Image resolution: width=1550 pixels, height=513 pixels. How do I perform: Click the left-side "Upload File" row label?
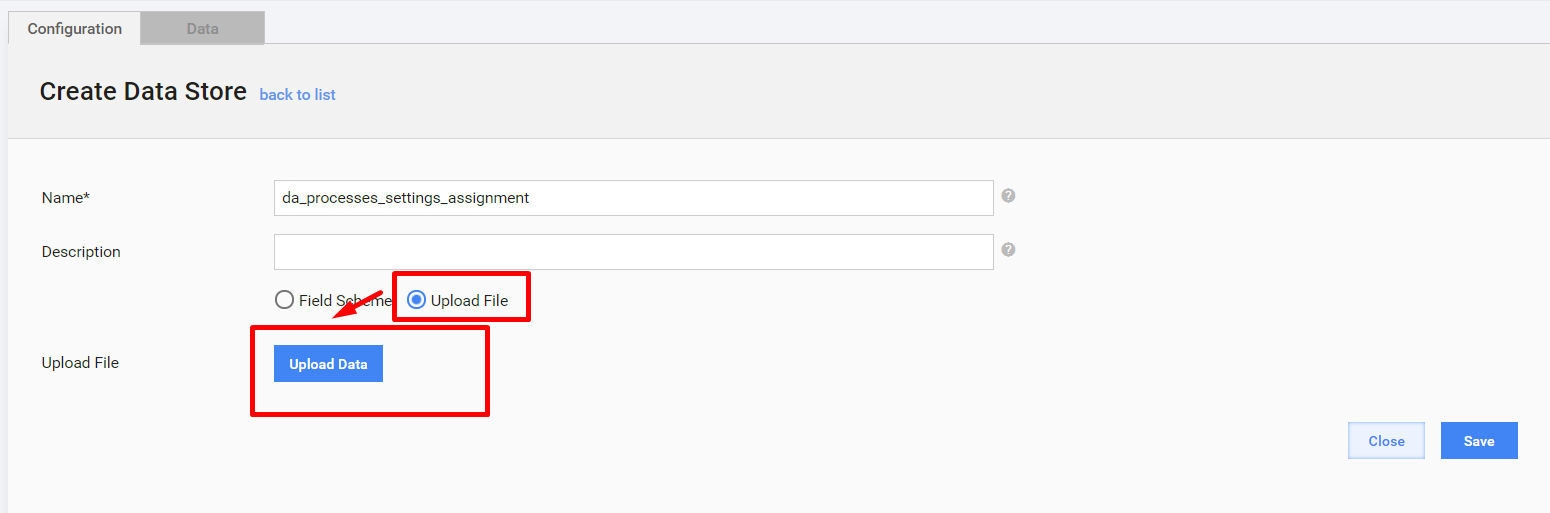[x=80, y=363]
